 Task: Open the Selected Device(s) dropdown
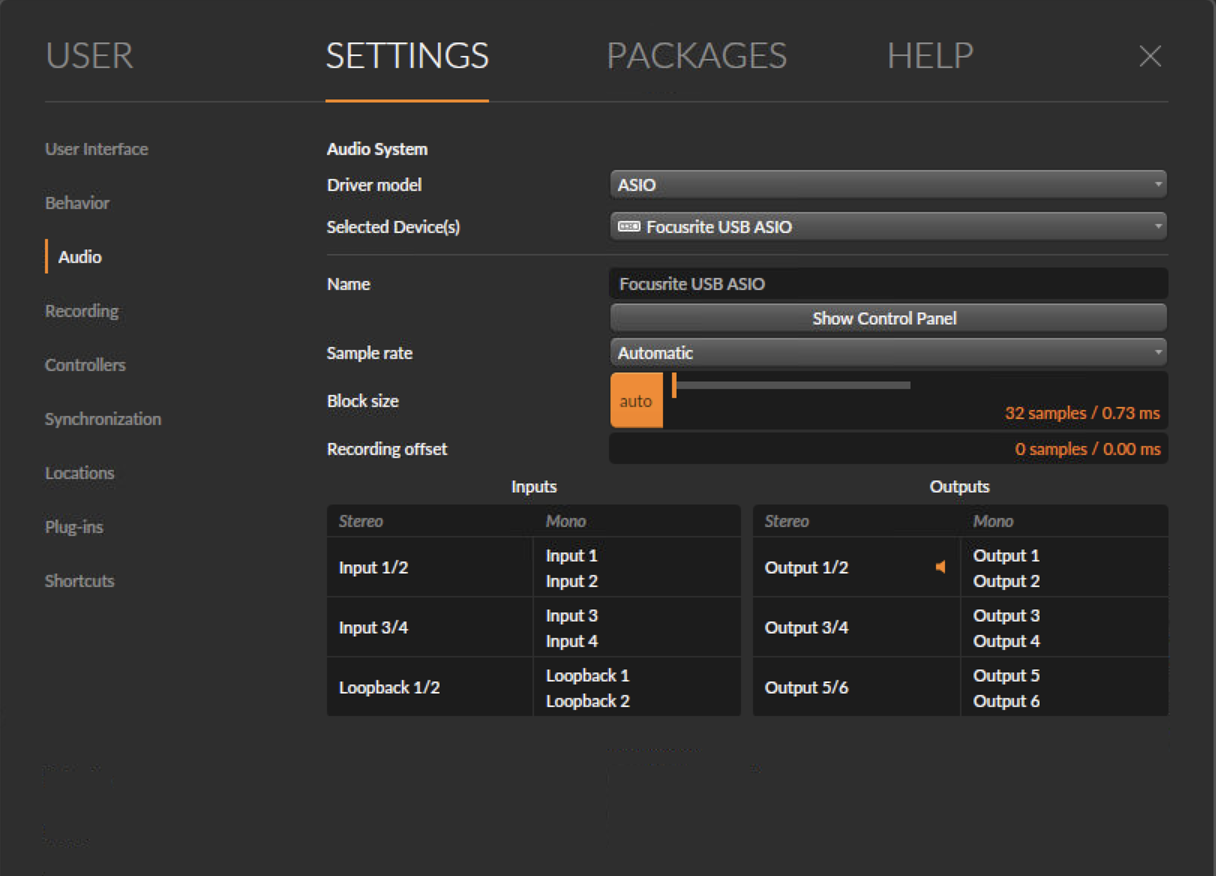(x=888, y=227)
